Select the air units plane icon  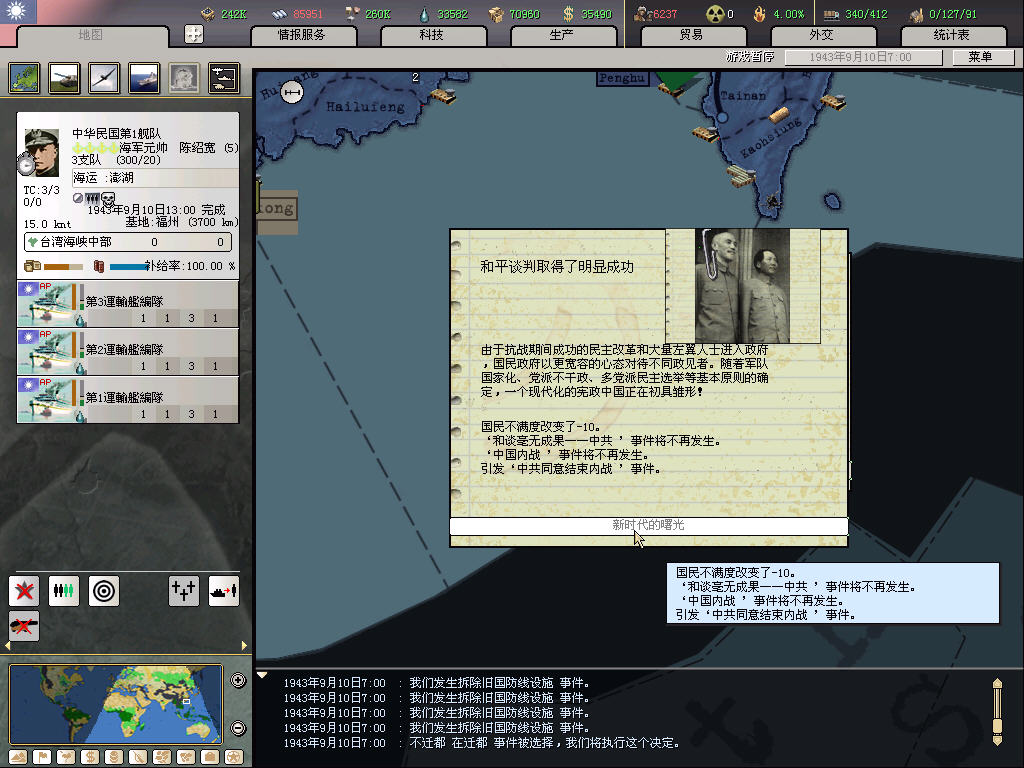[104, 78]
